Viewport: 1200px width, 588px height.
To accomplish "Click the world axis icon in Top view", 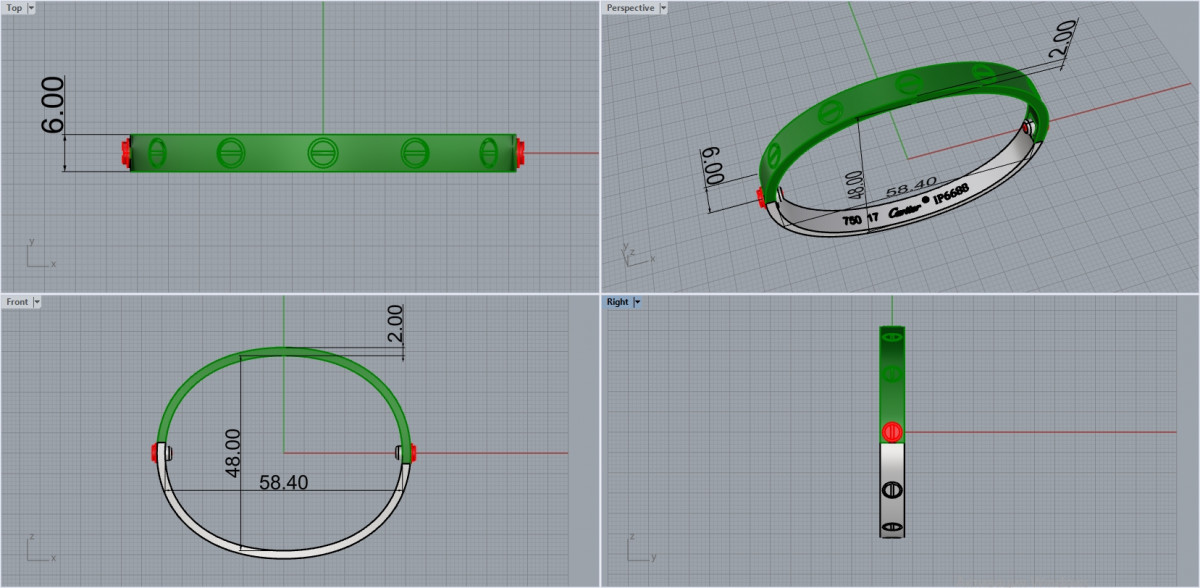I will tap(40, 255).
